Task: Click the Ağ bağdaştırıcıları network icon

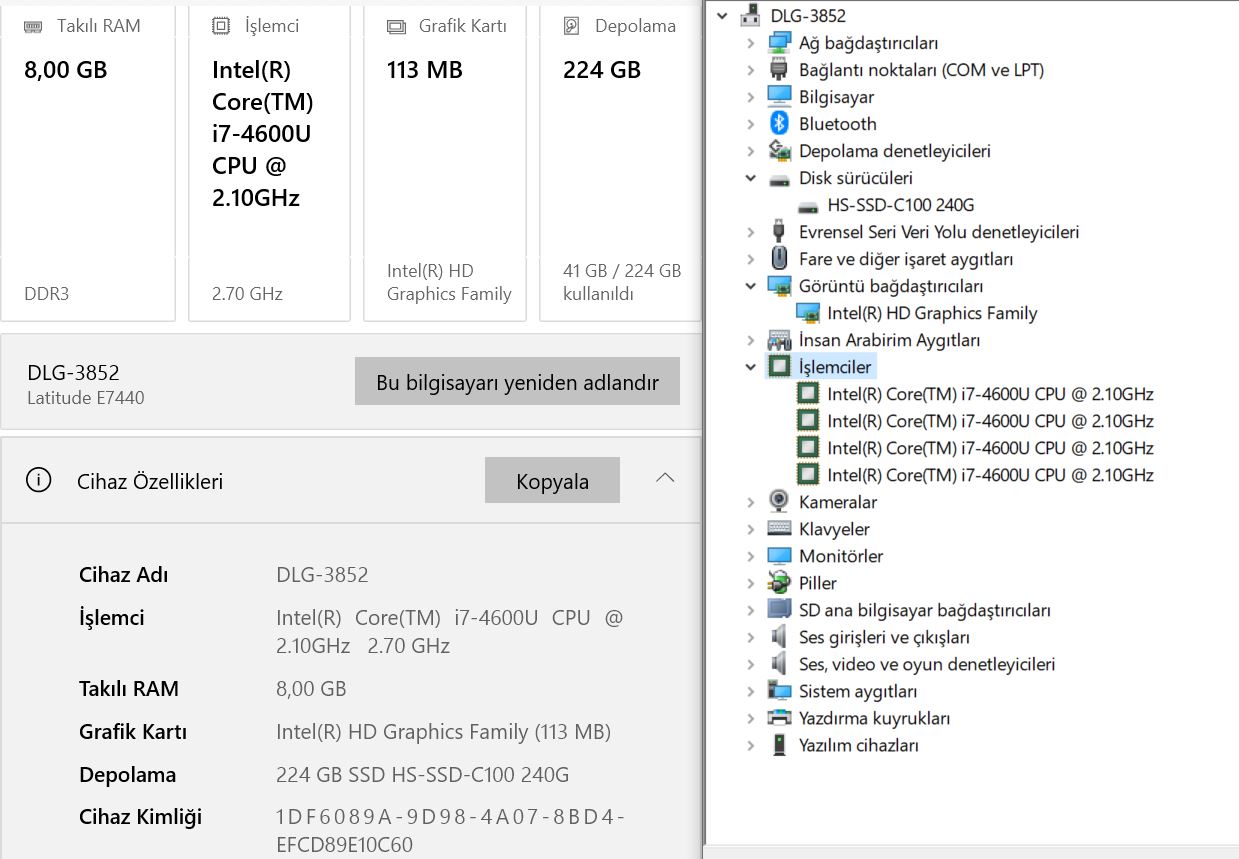Action: tap(780, 43)
